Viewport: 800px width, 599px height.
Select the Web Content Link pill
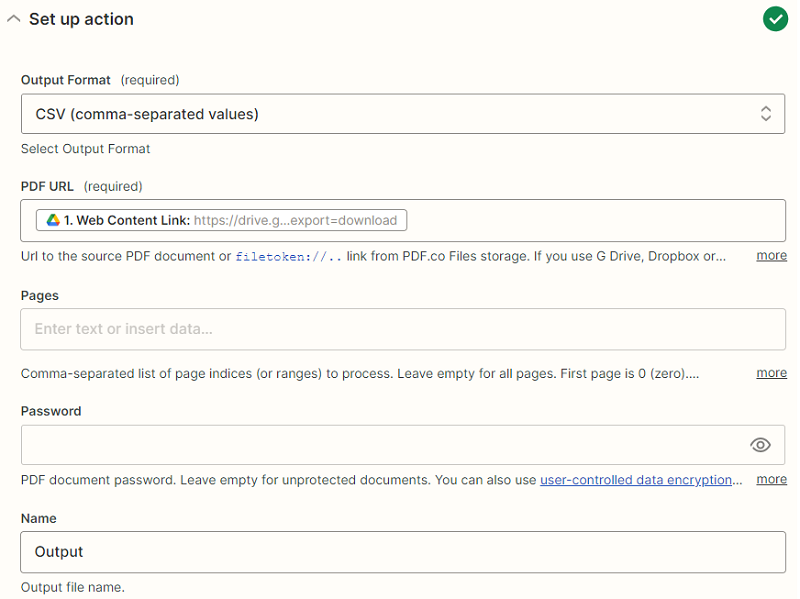[221, 220]
